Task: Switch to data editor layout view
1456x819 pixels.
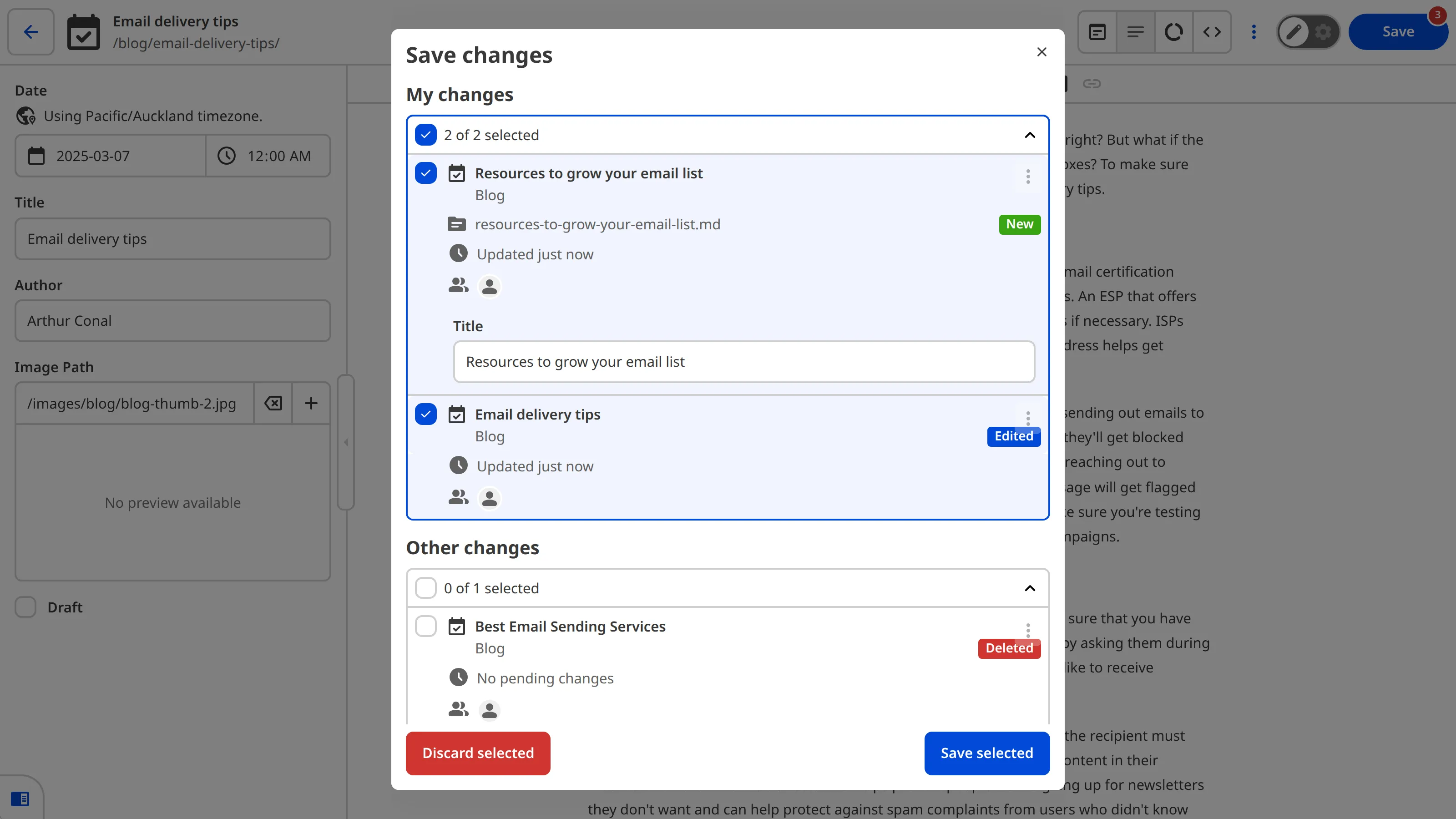Action: 1097,32
